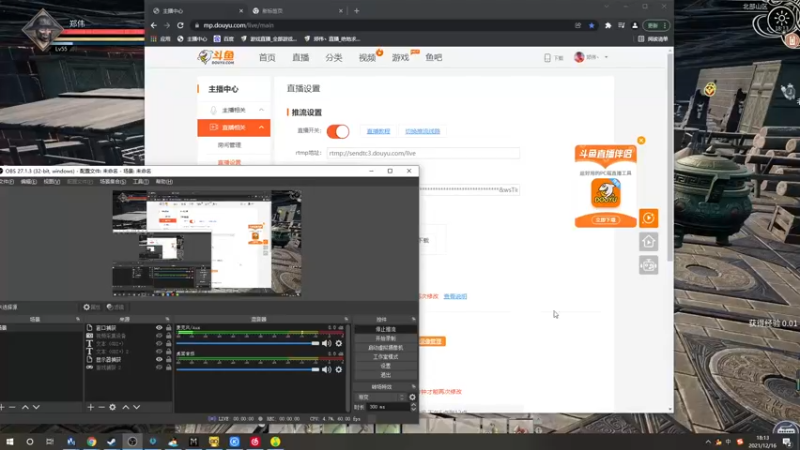Click the Douyu logo in browser

point(216,57)
